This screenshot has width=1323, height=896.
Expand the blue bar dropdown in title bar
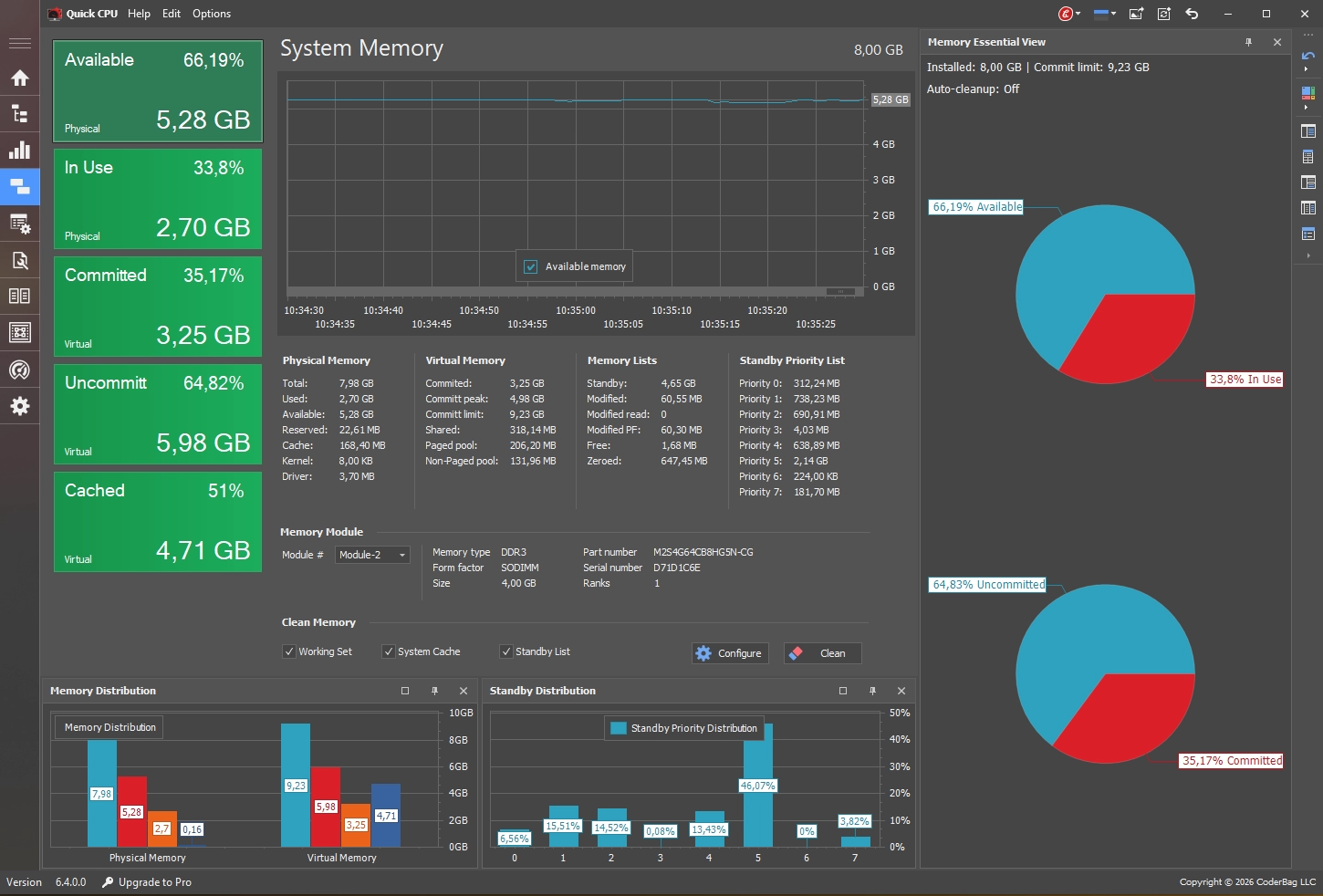tap(1104, 14)
